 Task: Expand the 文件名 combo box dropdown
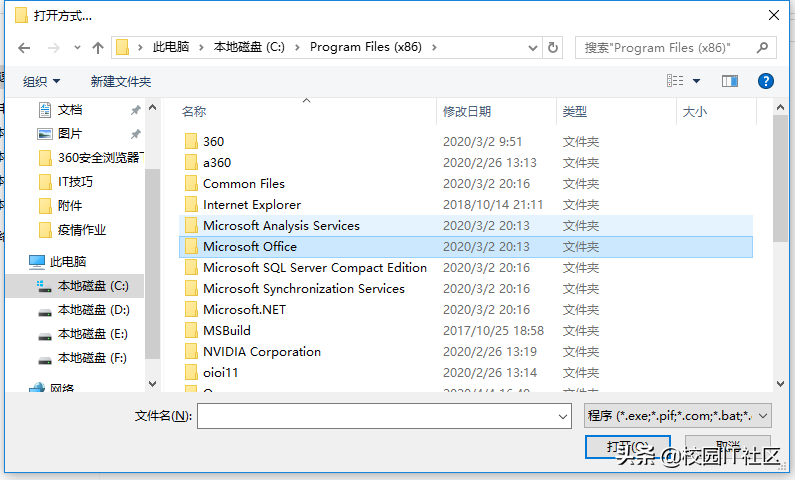tap(563, 416)
